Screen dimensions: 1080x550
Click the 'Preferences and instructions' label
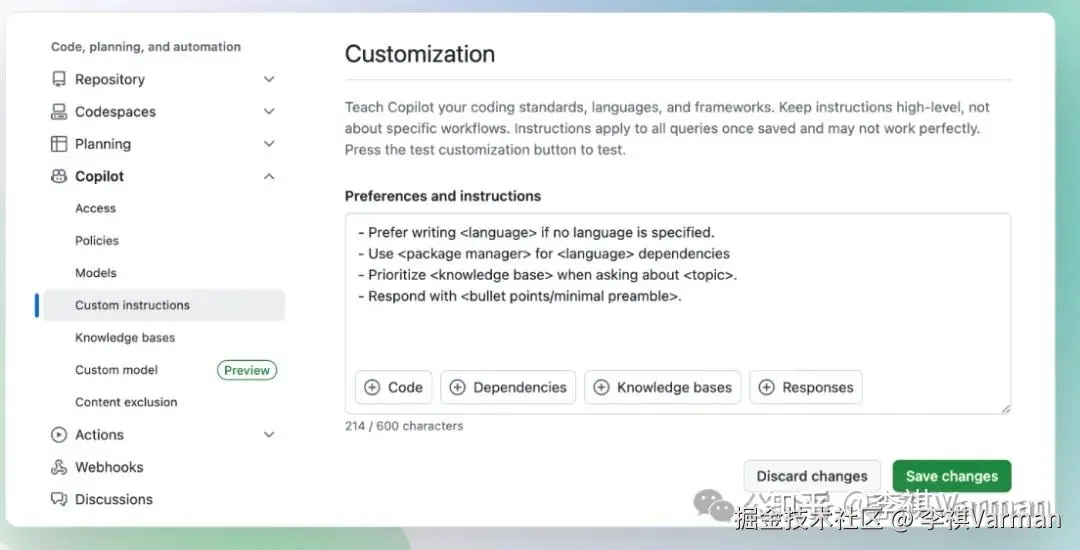point(443,196)
